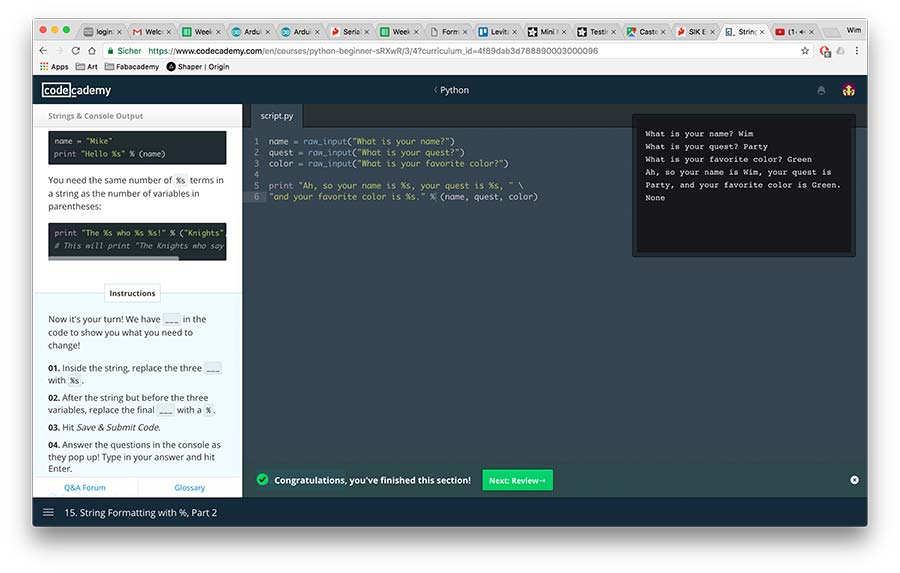Reload the current page
The width and height of the screenshot is (900, 573).
[x=75, y=51]
